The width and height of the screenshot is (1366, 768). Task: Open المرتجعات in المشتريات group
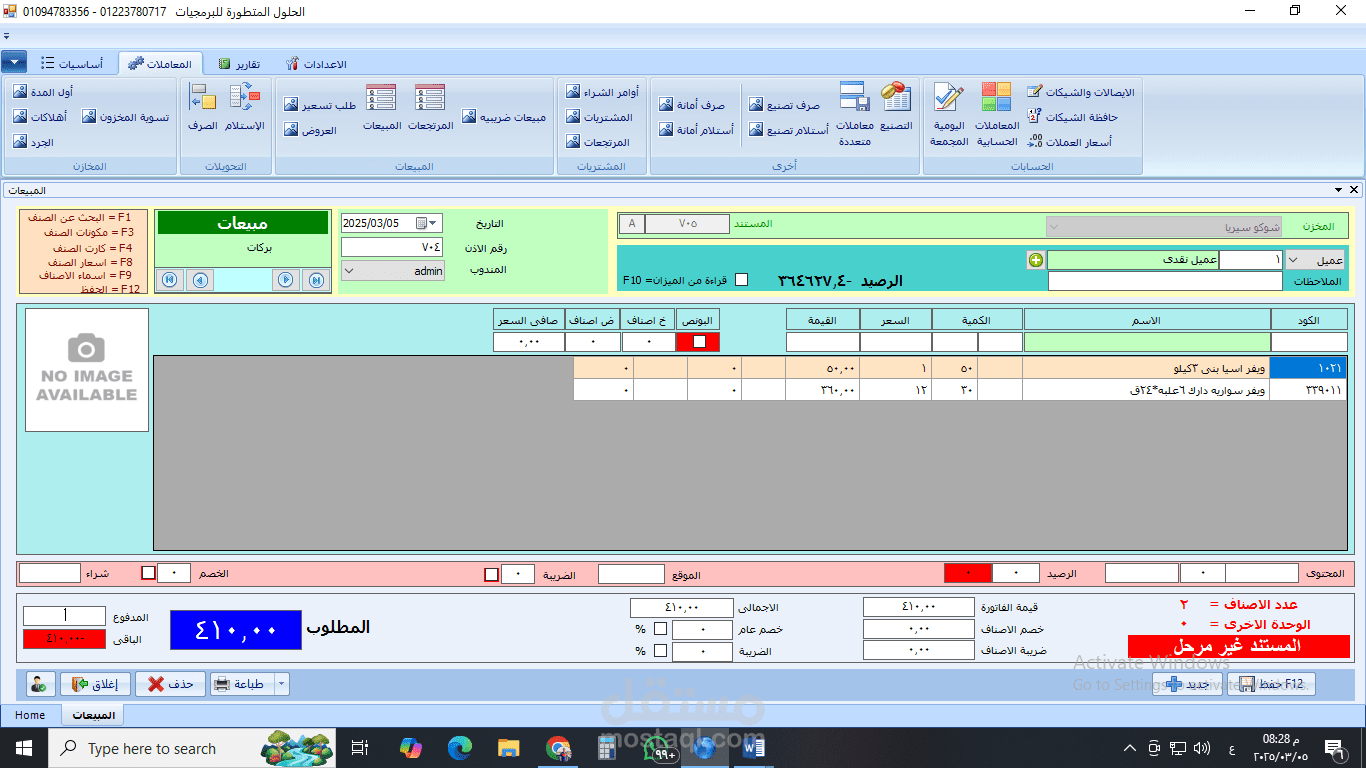tap(597, 142)
